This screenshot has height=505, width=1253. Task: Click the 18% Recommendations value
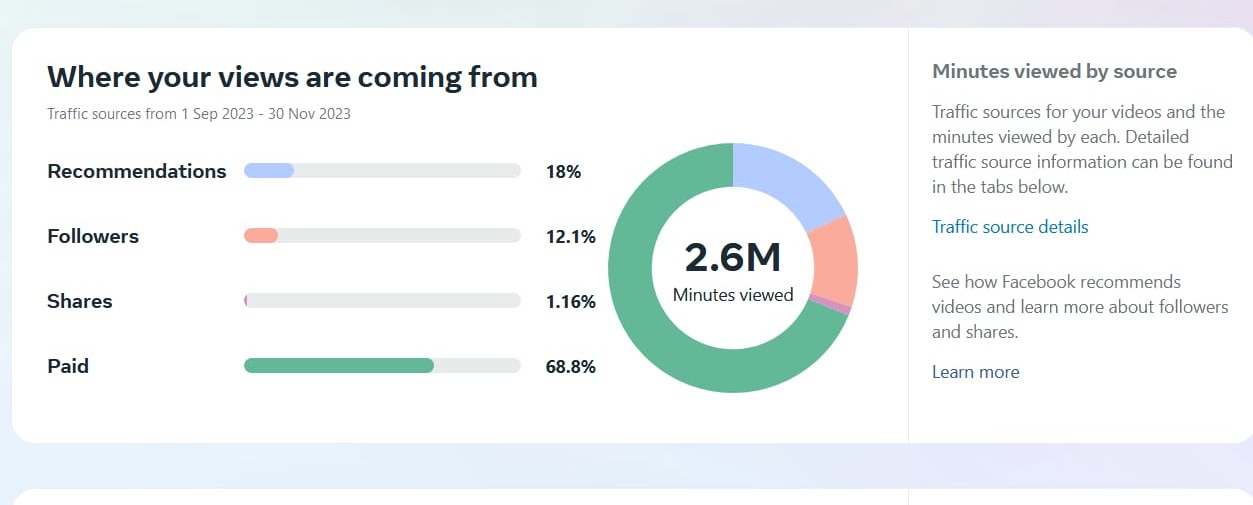(x=563, y=171)
